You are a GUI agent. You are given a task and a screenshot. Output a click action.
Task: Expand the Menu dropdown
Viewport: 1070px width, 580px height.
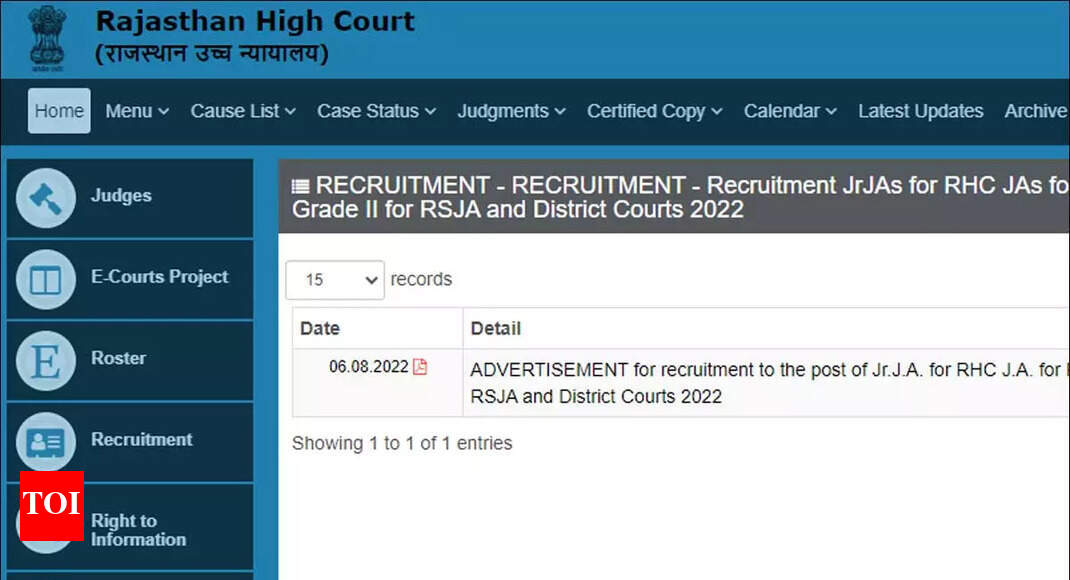[136, 111]
